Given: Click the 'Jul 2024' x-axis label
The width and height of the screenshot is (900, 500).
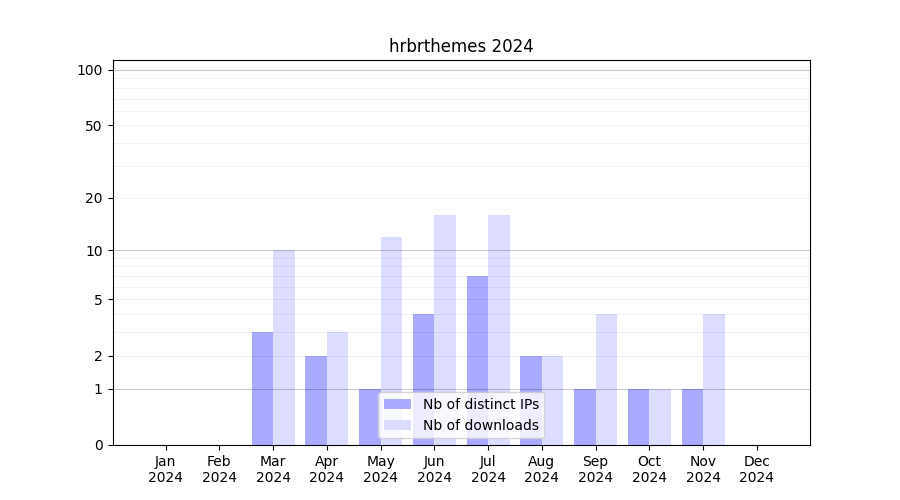Looking at the screenshot, I should tap(488, 469).
